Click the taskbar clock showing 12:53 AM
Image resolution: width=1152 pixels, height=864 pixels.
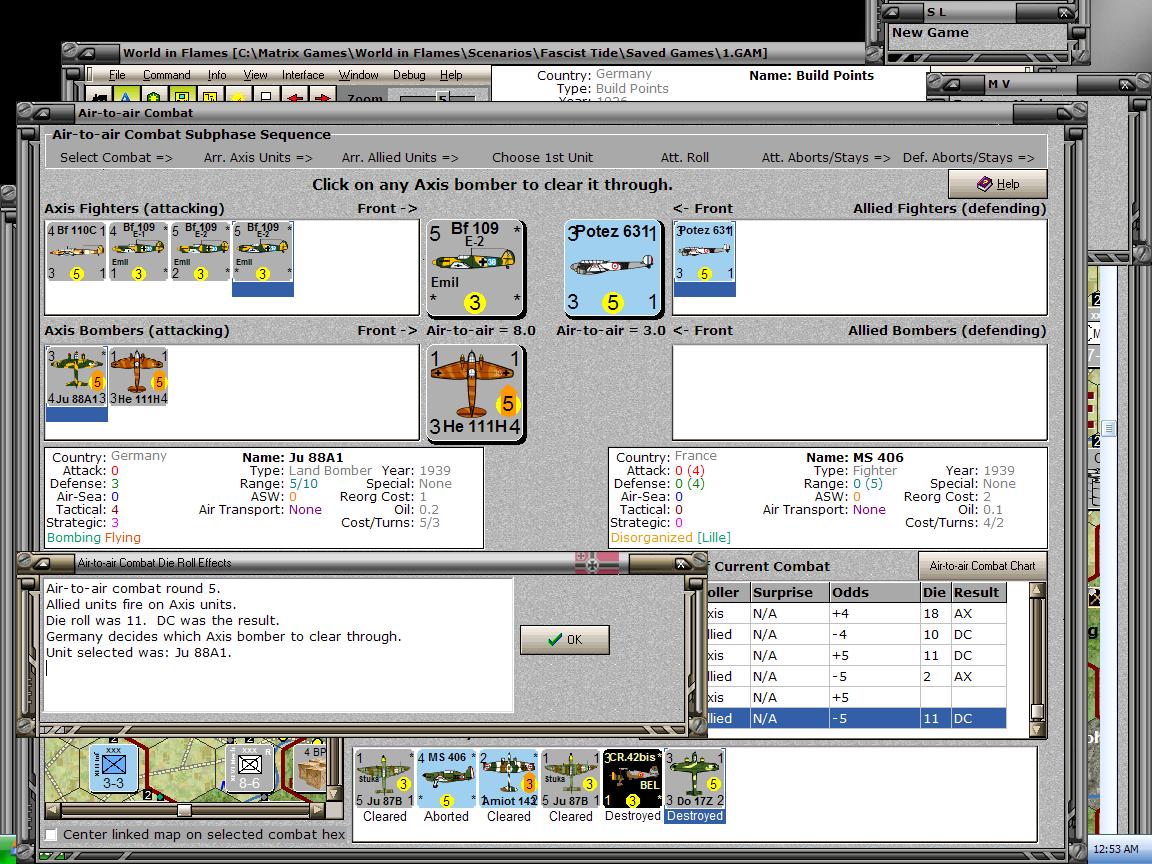click(x=1115, y=849)
